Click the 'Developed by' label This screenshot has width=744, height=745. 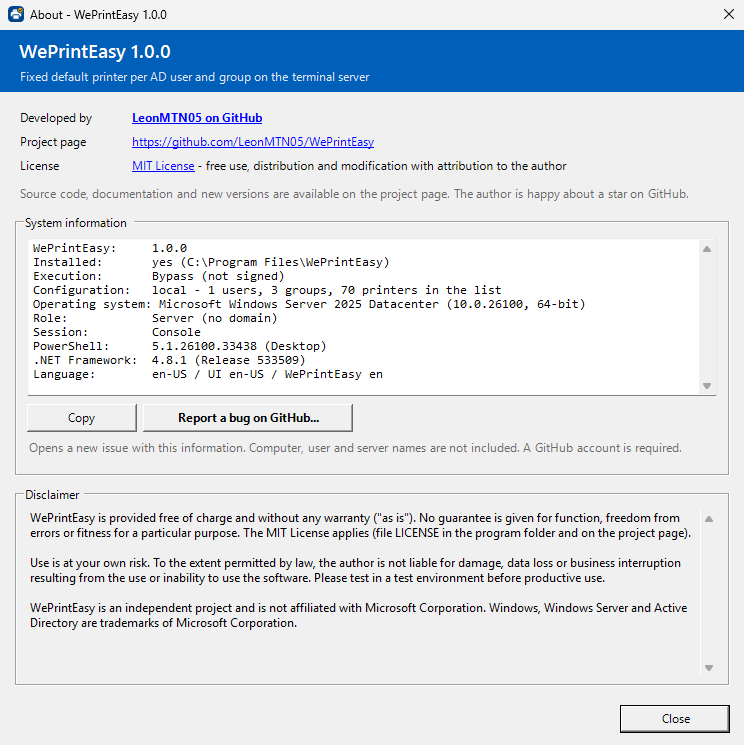click(56, 118)
